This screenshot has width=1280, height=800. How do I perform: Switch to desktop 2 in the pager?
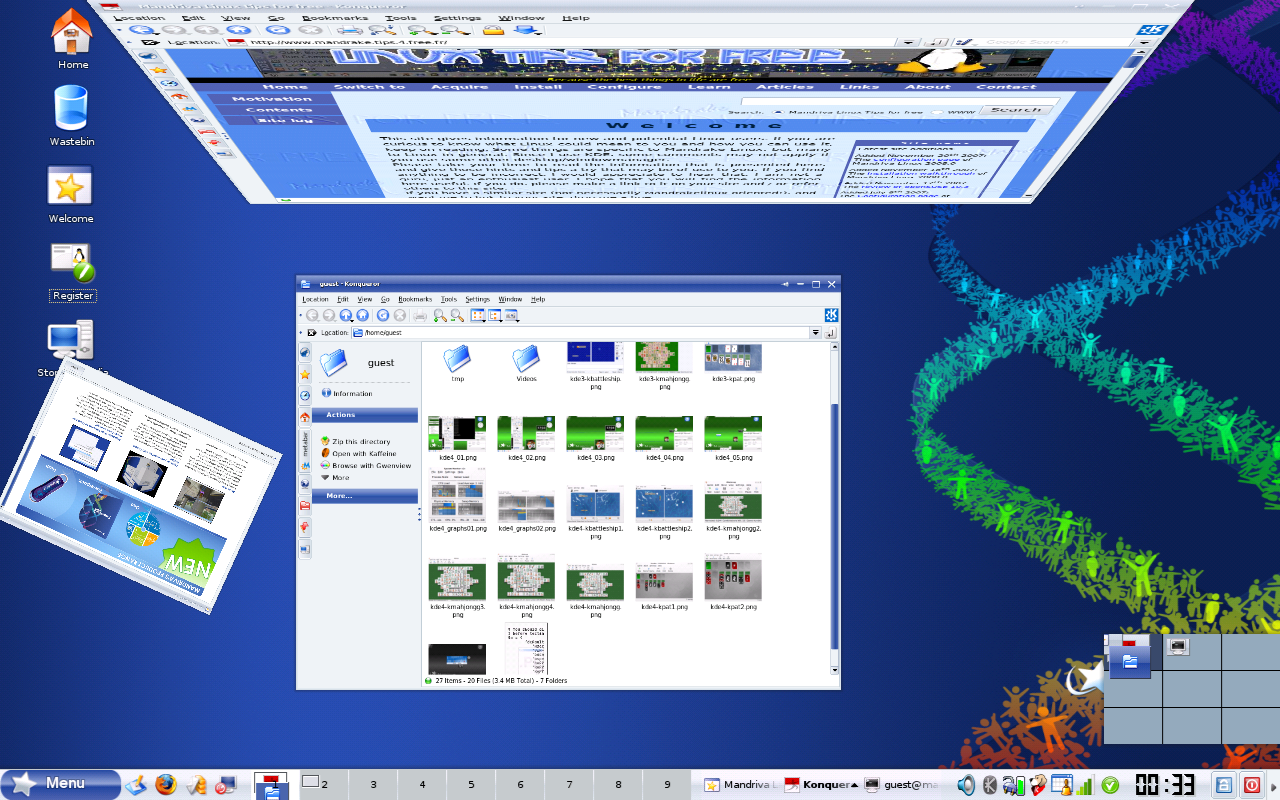(x=323, y=784)
